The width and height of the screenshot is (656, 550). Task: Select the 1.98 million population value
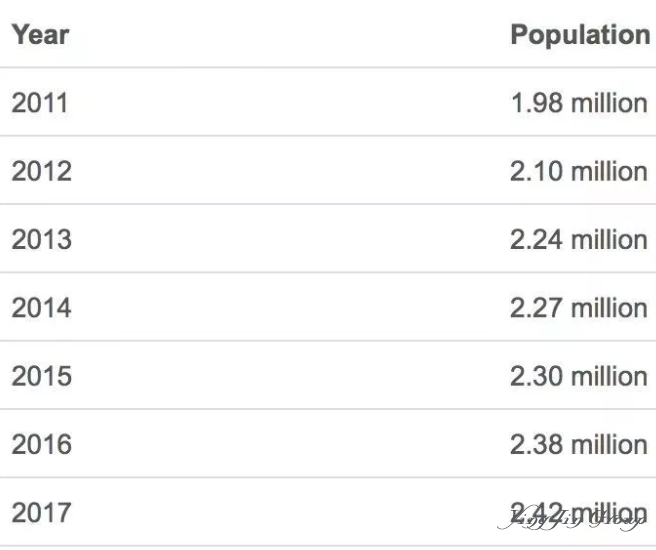tap(579, 103)
